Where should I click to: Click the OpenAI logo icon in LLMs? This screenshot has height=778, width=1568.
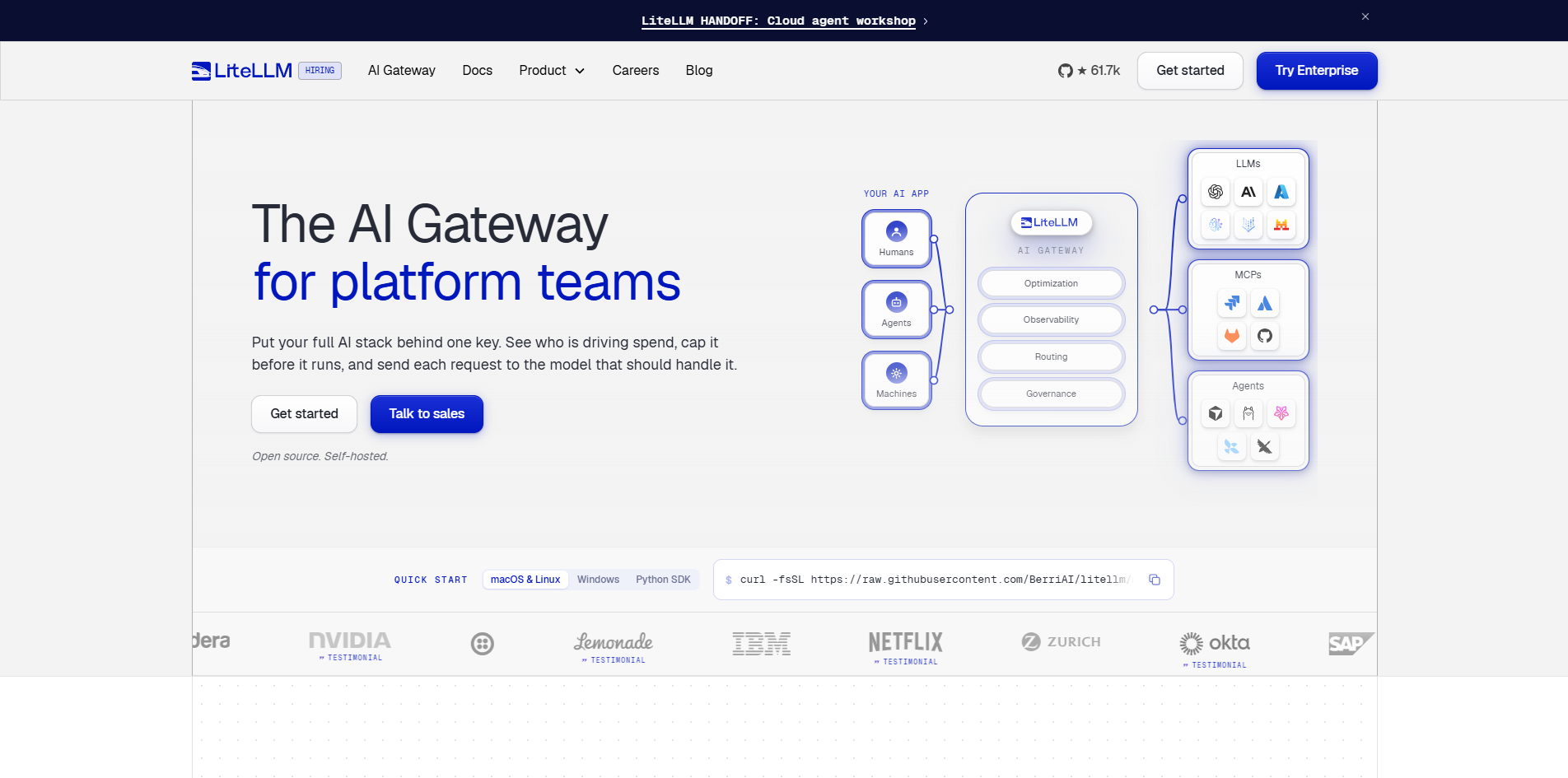point(1216,192)
